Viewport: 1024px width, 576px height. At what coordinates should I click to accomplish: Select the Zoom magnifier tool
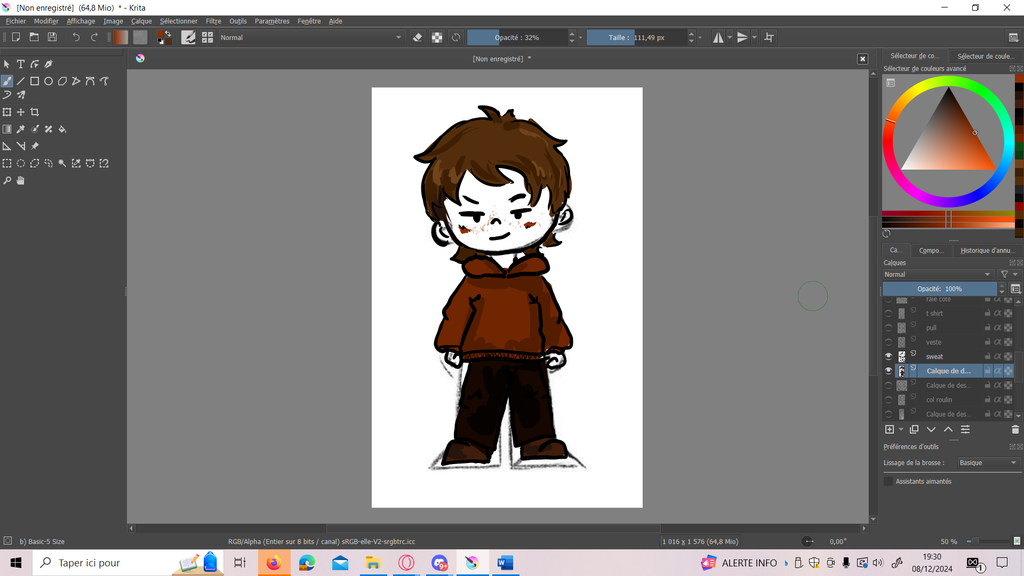pos(7,181)
